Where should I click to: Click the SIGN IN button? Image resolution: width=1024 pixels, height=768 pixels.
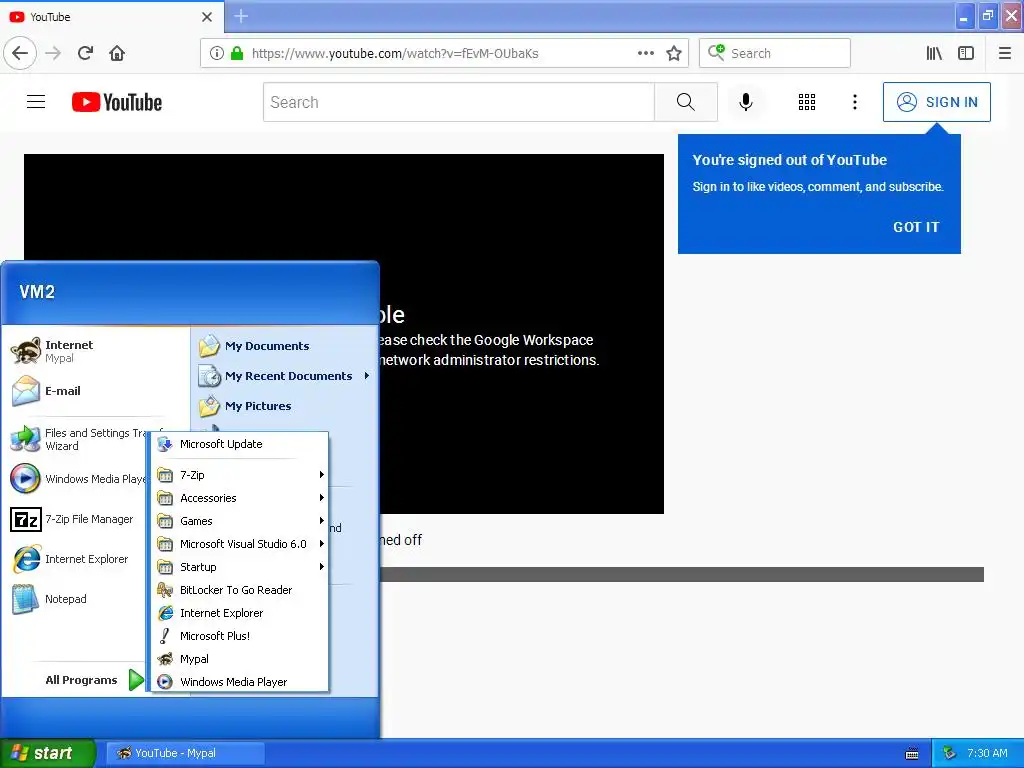click(x=936, y=102)
